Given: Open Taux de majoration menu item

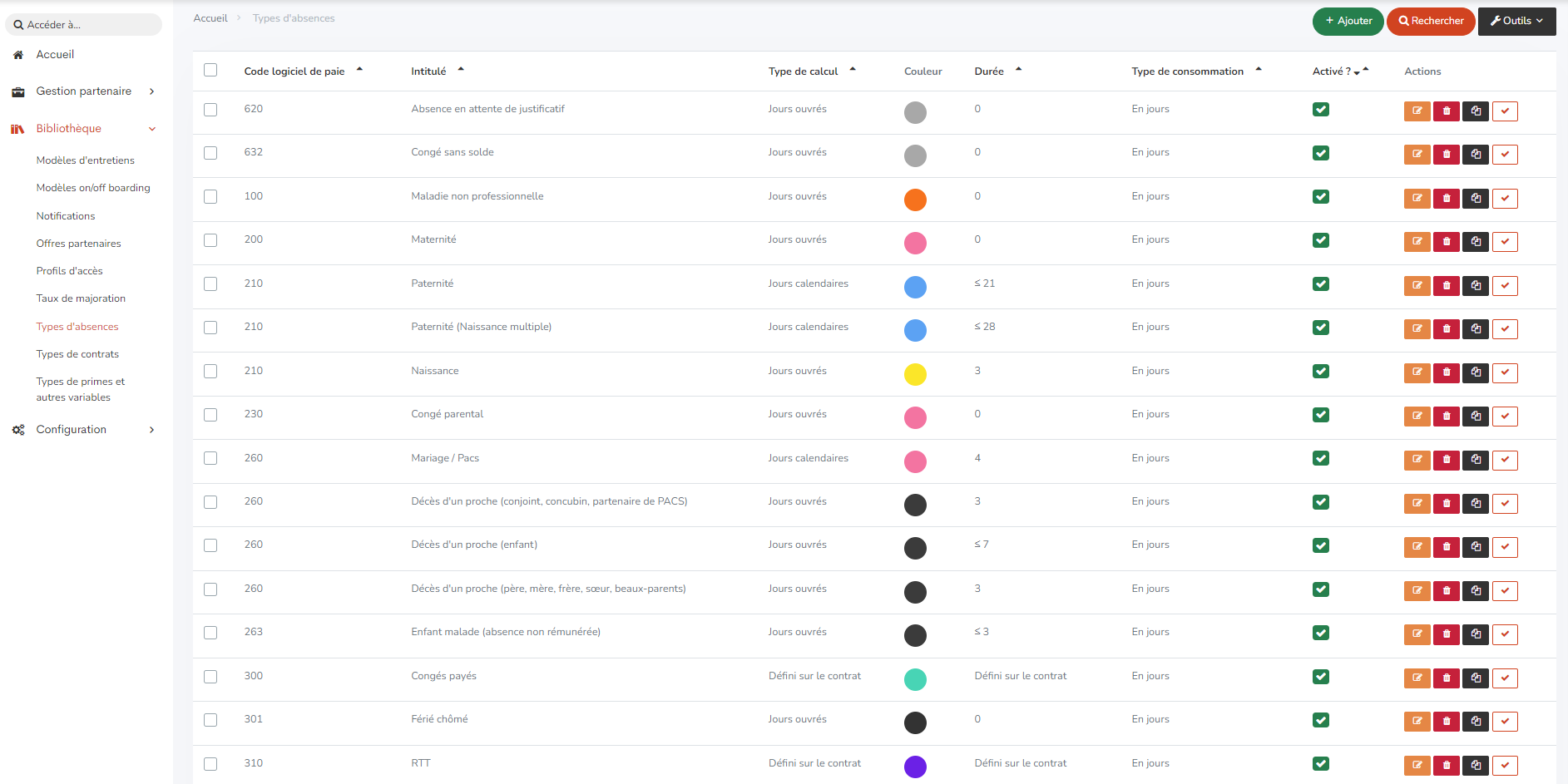Looking at the screenshot, I should click(x=81, y=298).
